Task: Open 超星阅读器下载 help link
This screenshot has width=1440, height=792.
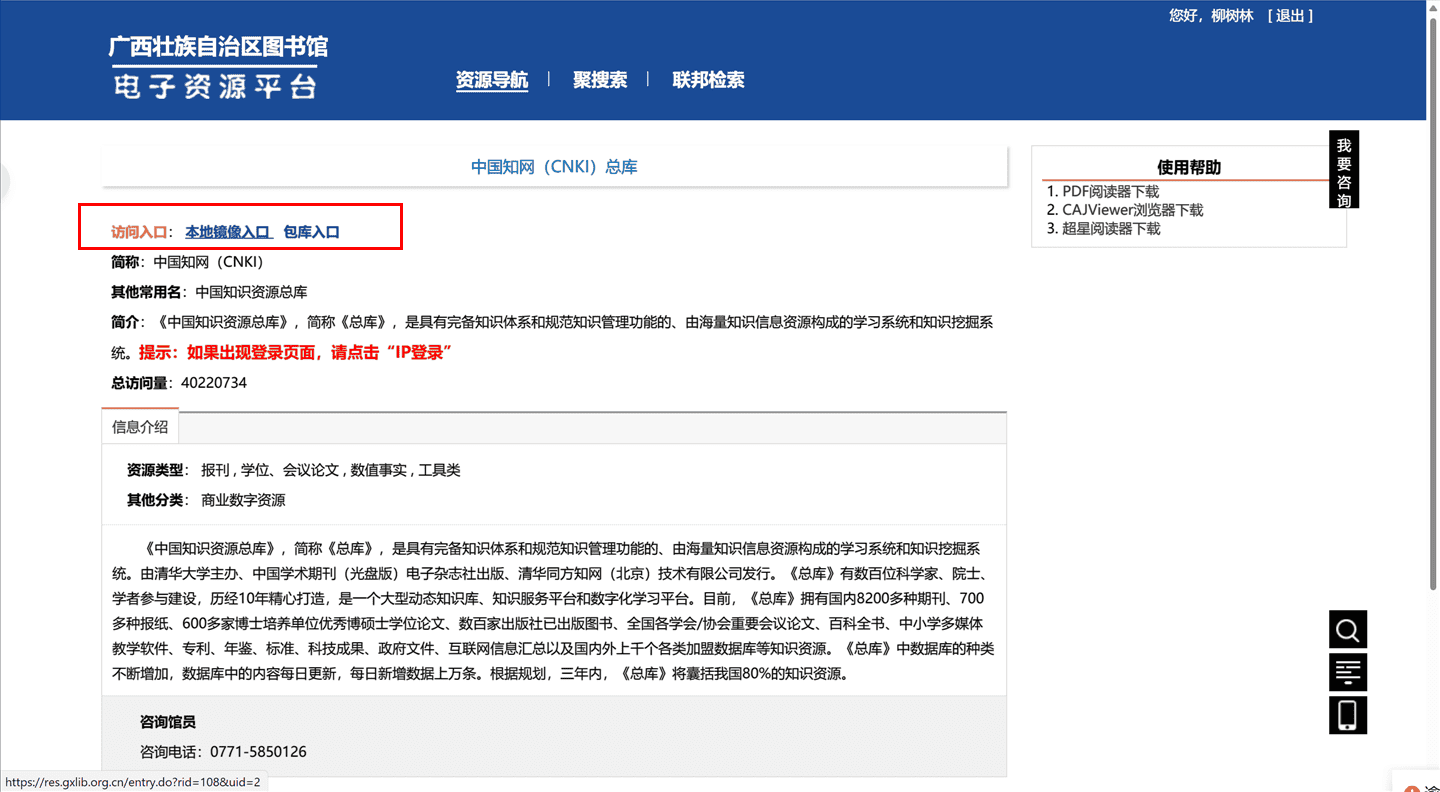Action: [x=1111, y=228]
